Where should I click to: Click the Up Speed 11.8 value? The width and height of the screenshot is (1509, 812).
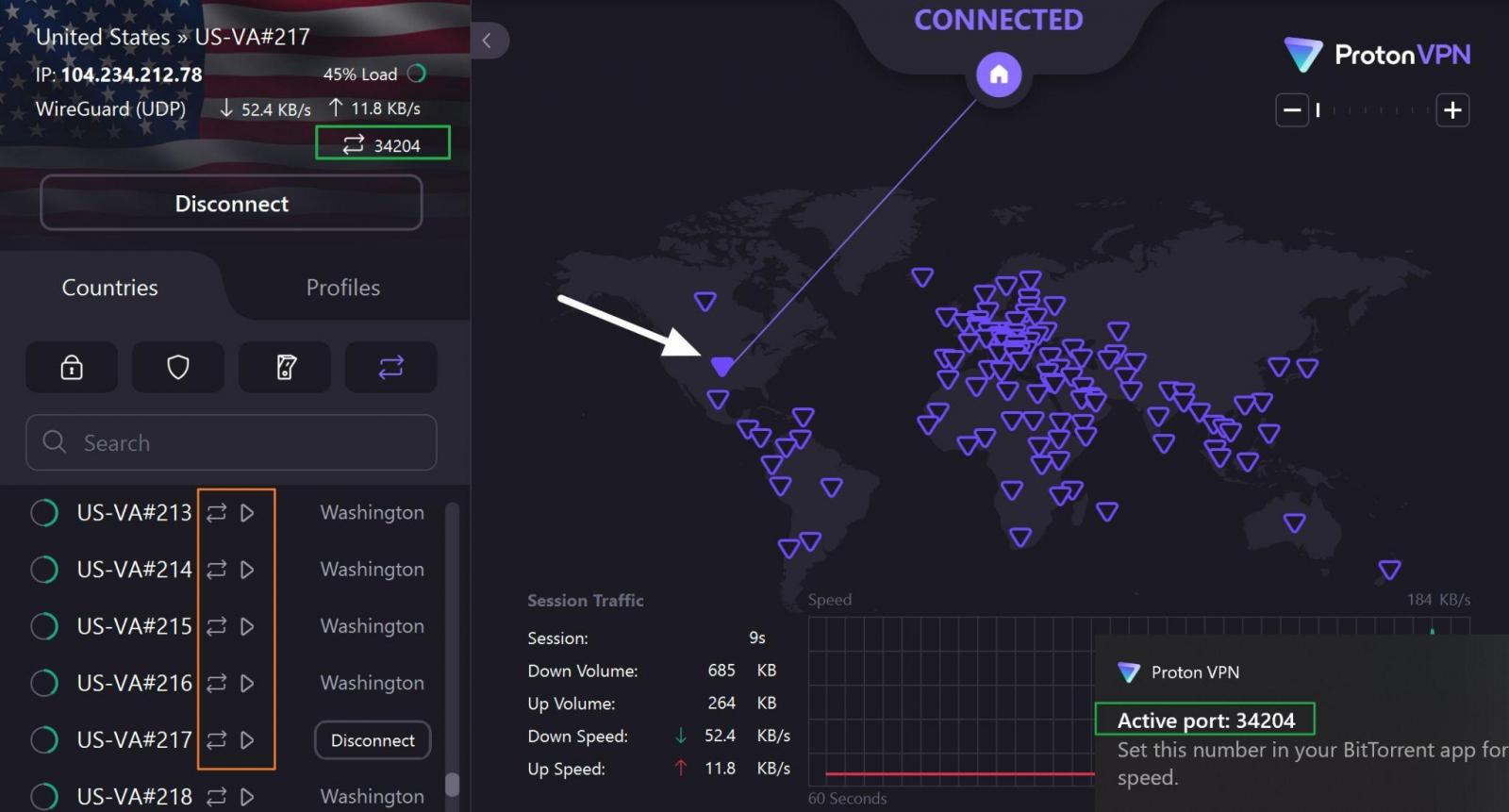click(720, 769)
